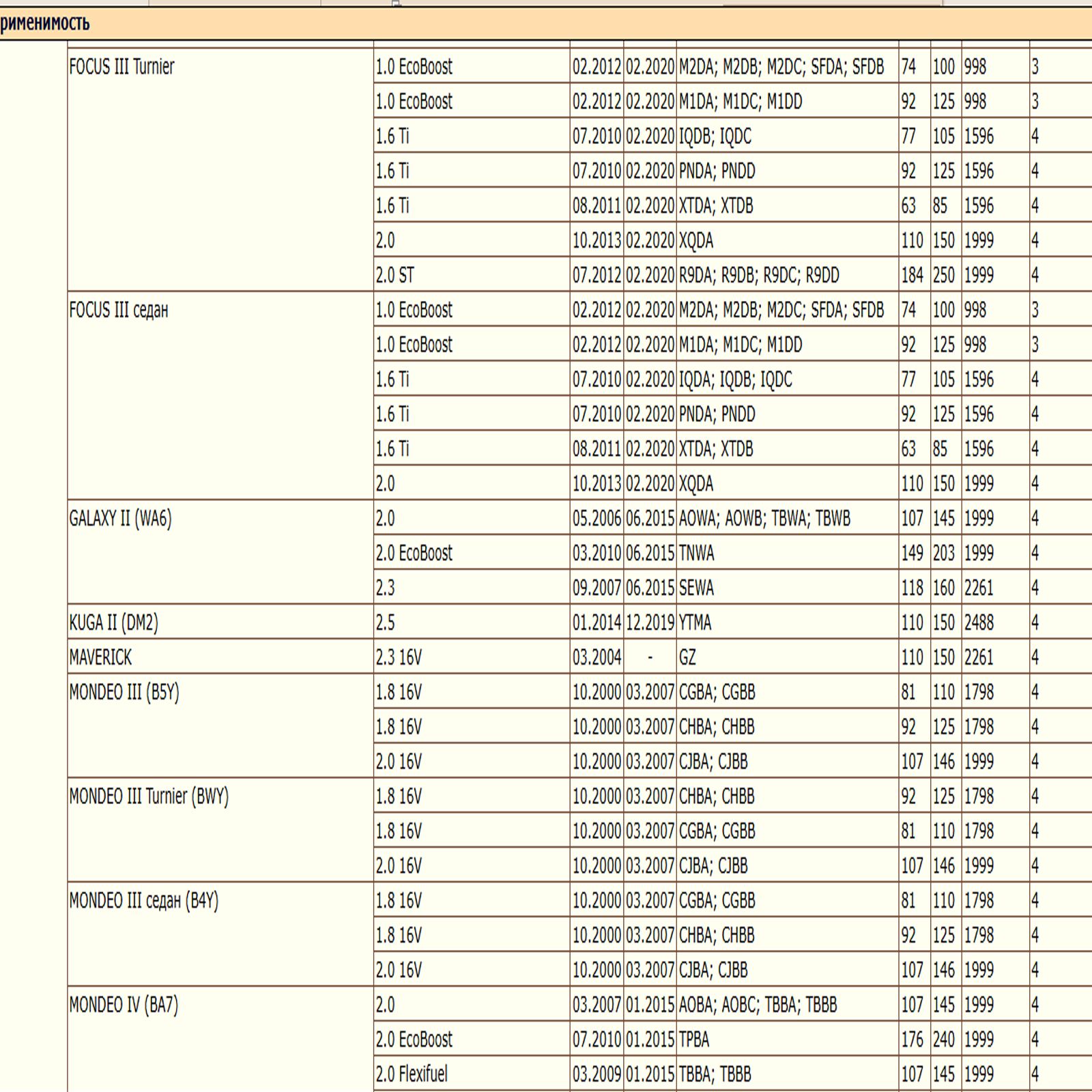
Task: Select the KUGA II (DM2) row
Action: point(114,622)
